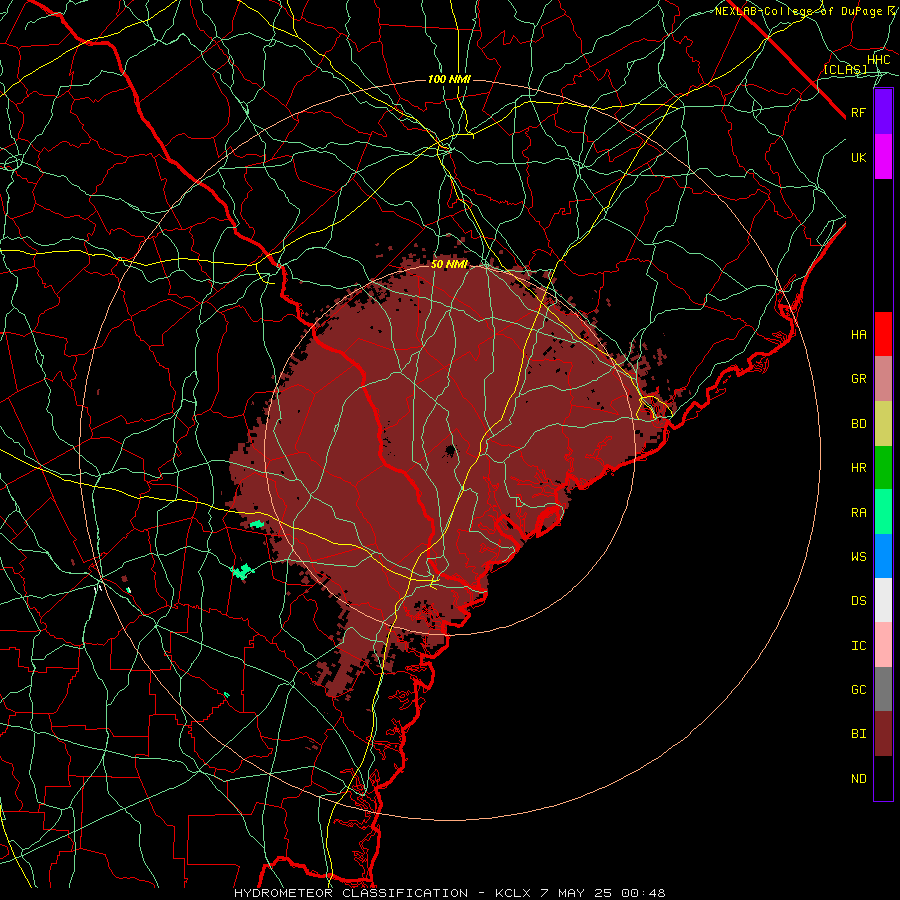Viewport: 900px width, 900px height.
Task: Click the 'RF' legend label
Action: (x=859, y=112)
